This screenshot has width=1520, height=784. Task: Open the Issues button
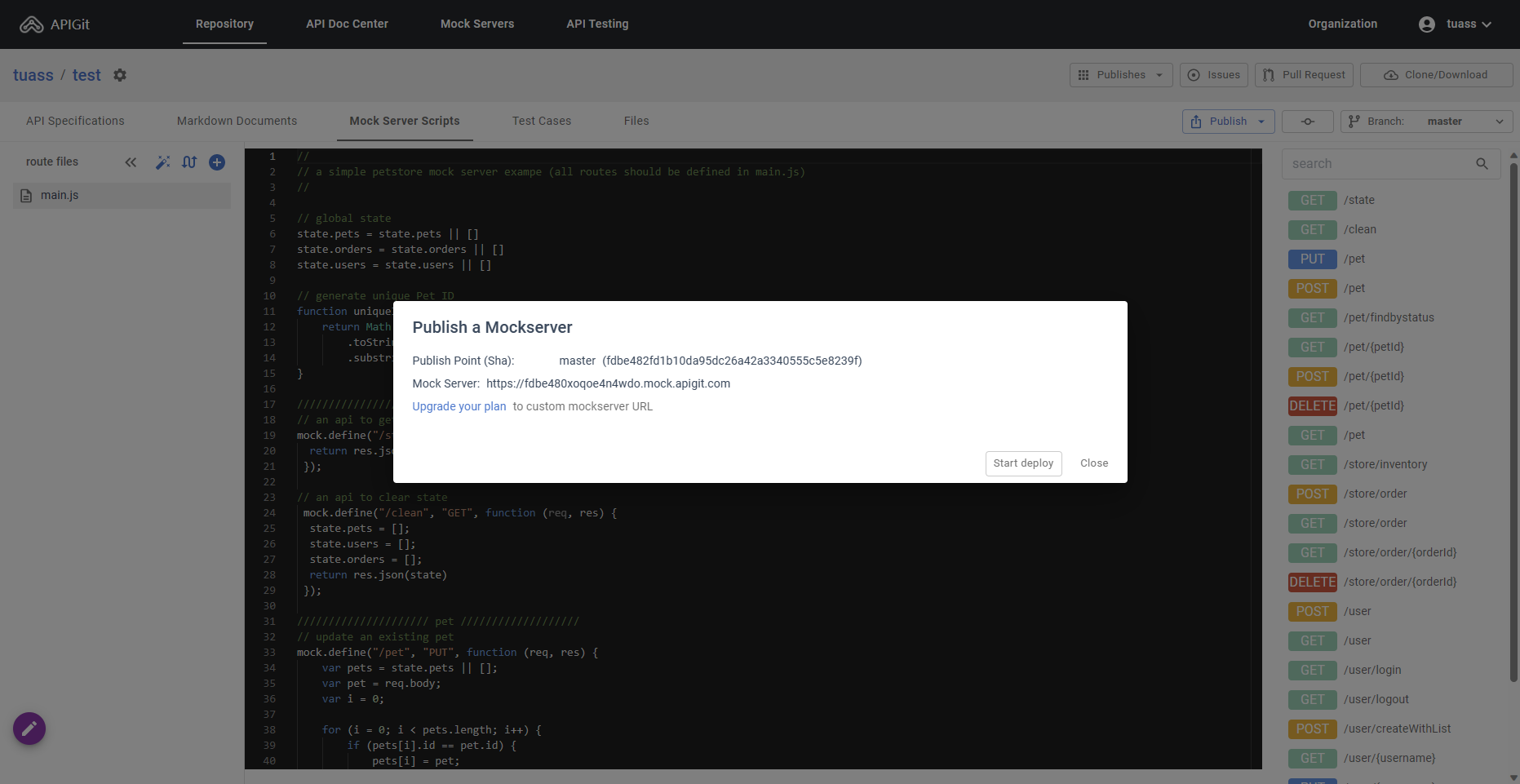1214,75
